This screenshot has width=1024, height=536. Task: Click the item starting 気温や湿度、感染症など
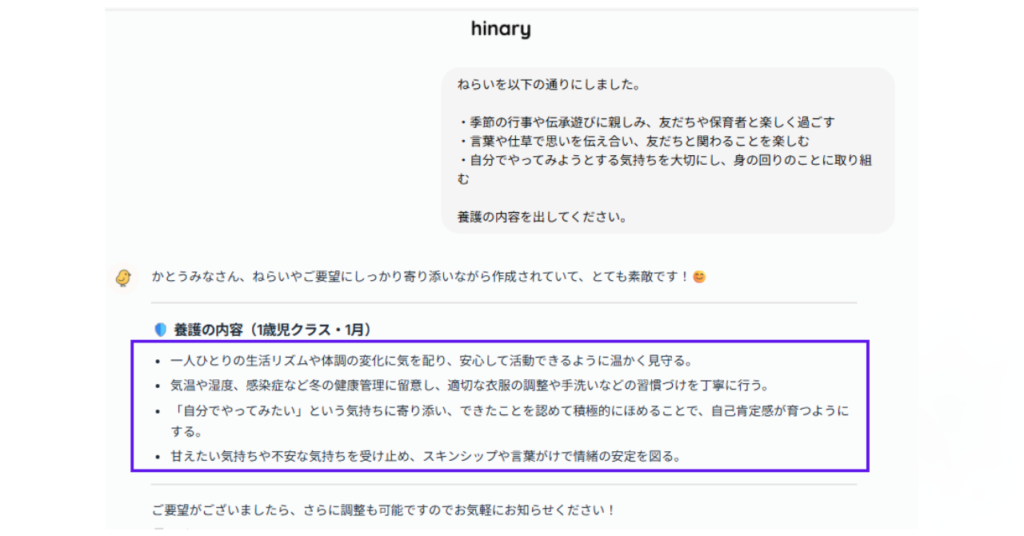(470, 385)
